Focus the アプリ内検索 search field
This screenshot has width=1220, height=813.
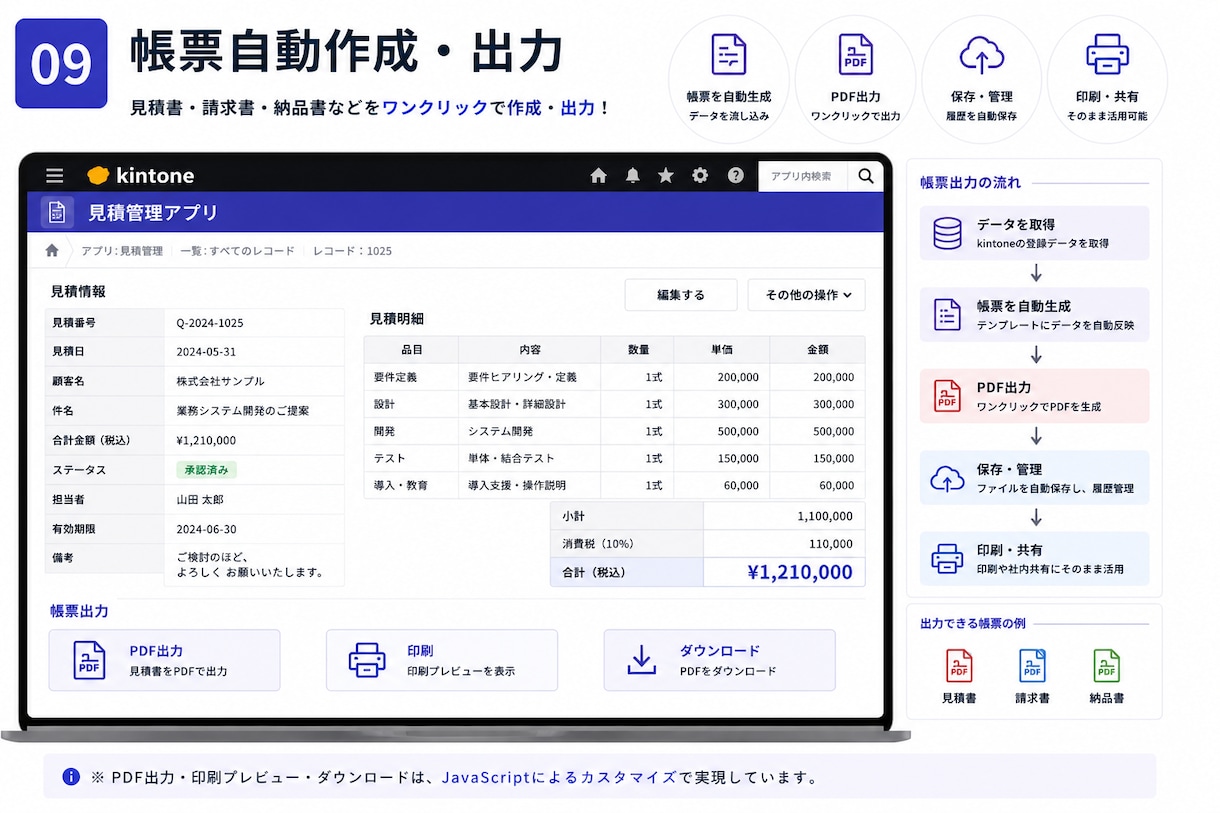coord(803,176)
